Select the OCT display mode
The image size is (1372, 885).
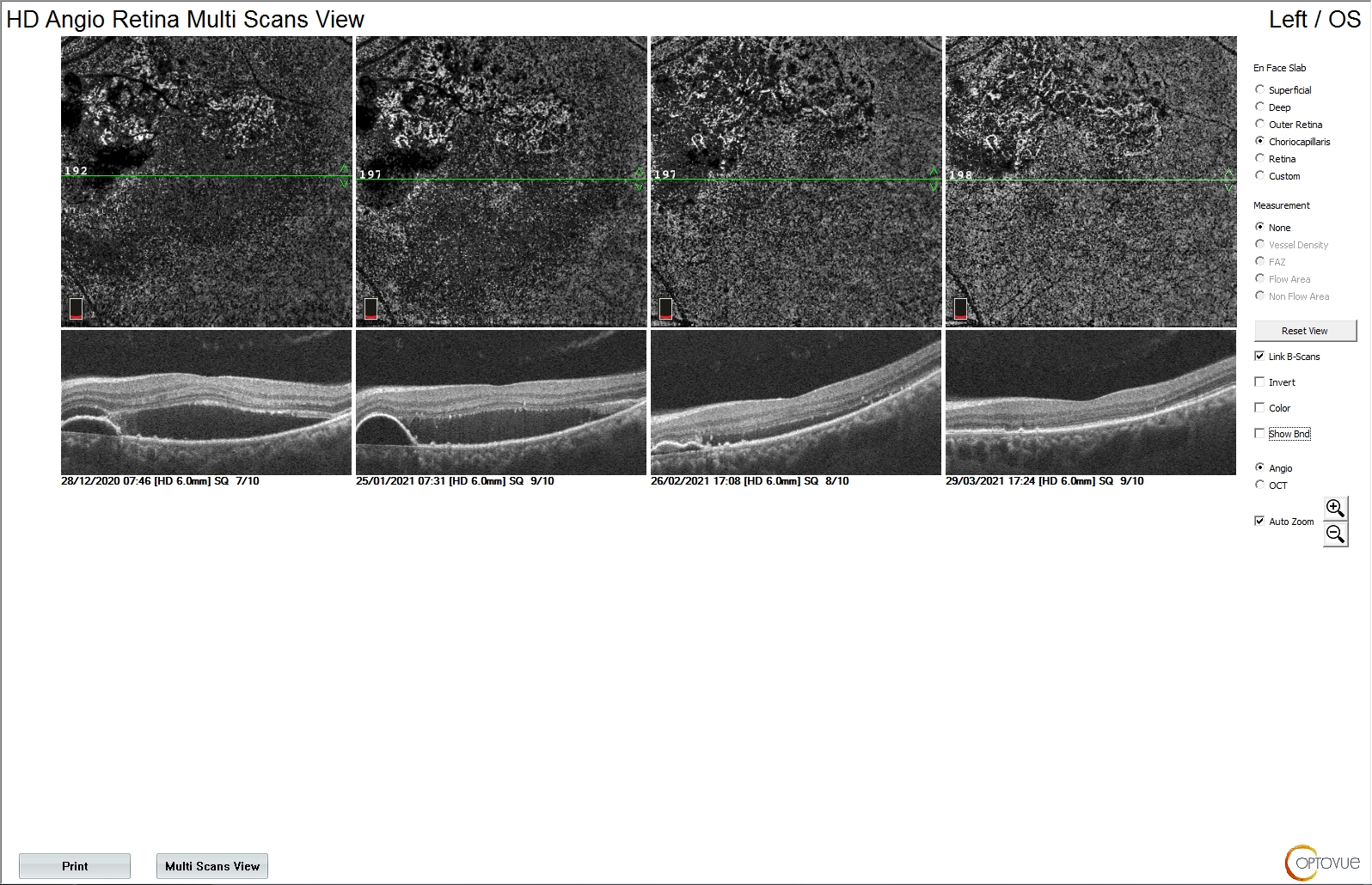pyautogui.click(x=1260, y=485)
